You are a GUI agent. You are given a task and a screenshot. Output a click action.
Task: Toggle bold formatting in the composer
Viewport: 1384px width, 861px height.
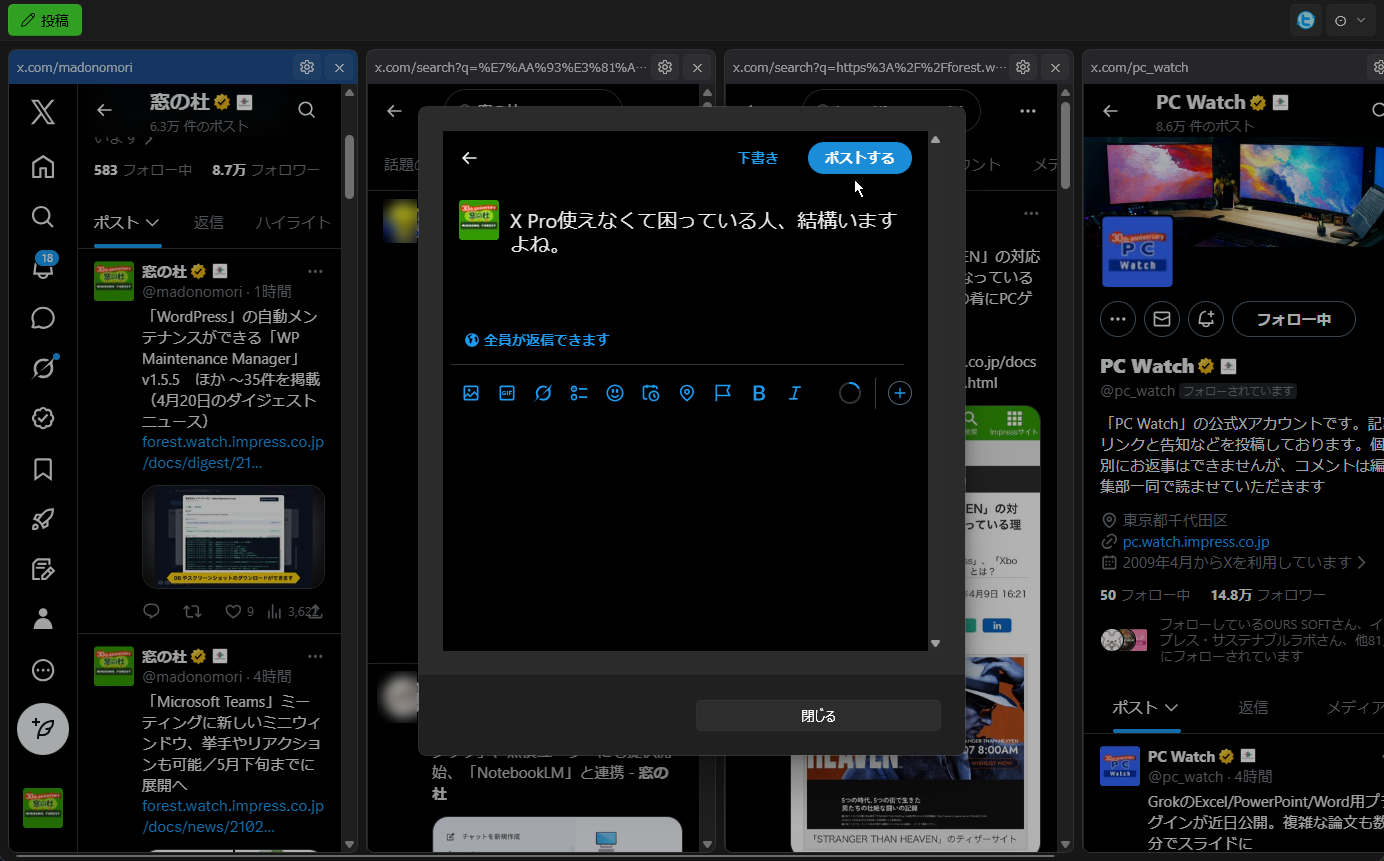[758, 393]
